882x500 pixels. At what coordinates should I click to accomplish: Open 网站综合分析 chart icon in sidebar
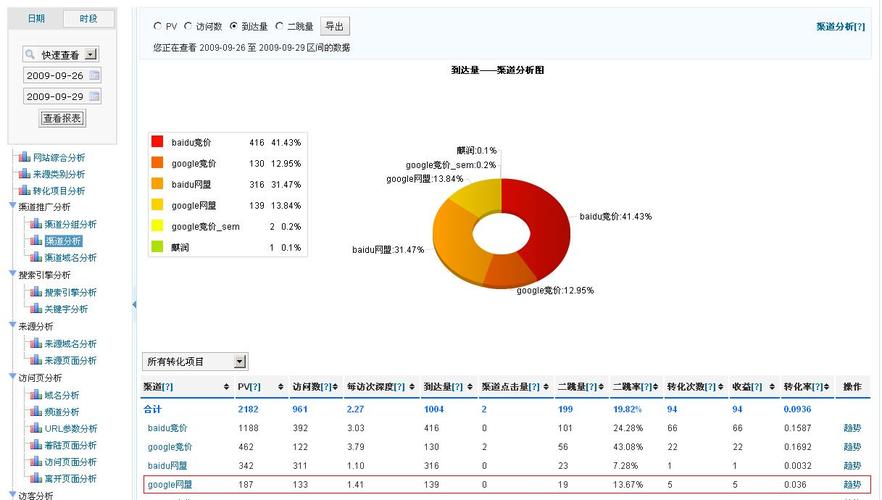click(x=25, y=157)
